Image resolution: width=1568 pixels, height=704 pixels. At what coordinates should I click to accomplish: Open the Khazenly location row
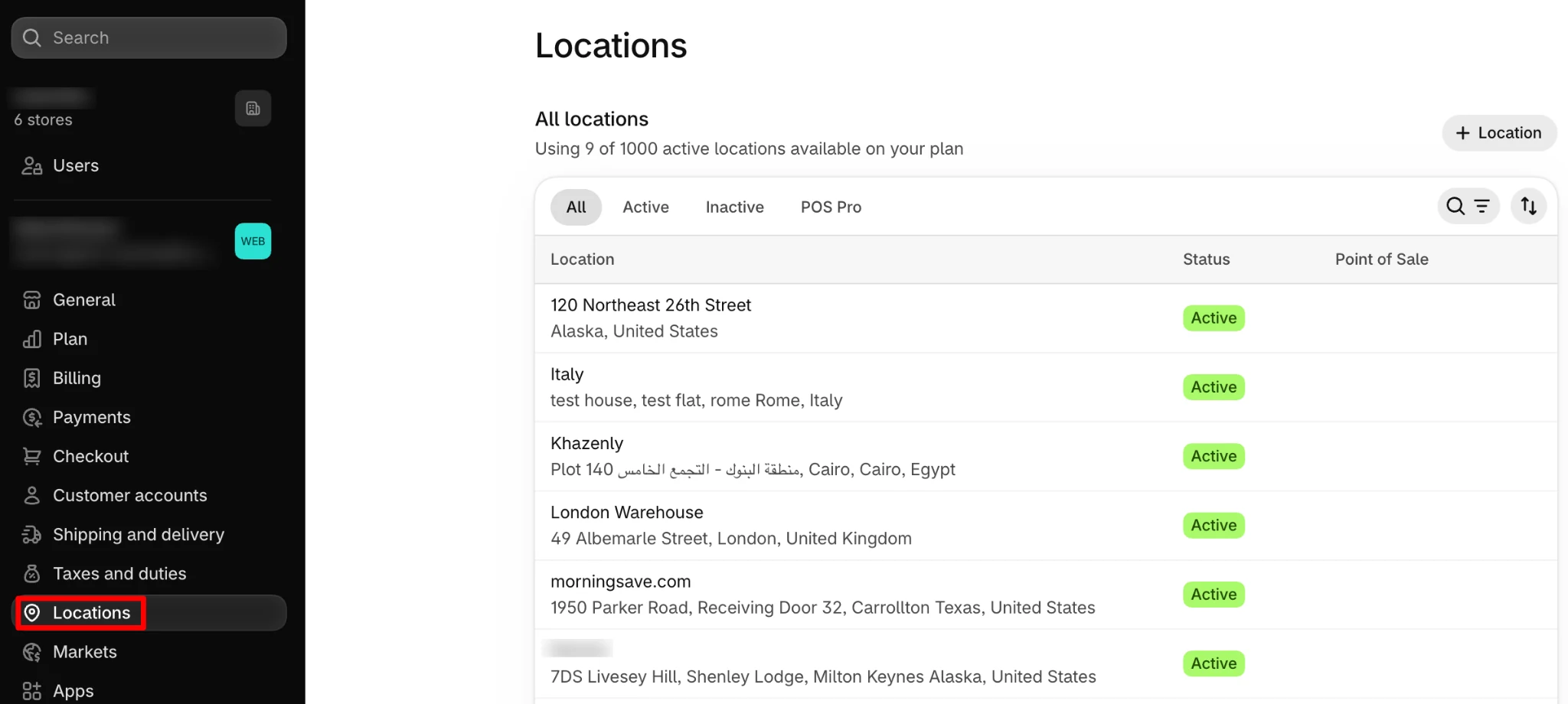[x=1046, y=456]
